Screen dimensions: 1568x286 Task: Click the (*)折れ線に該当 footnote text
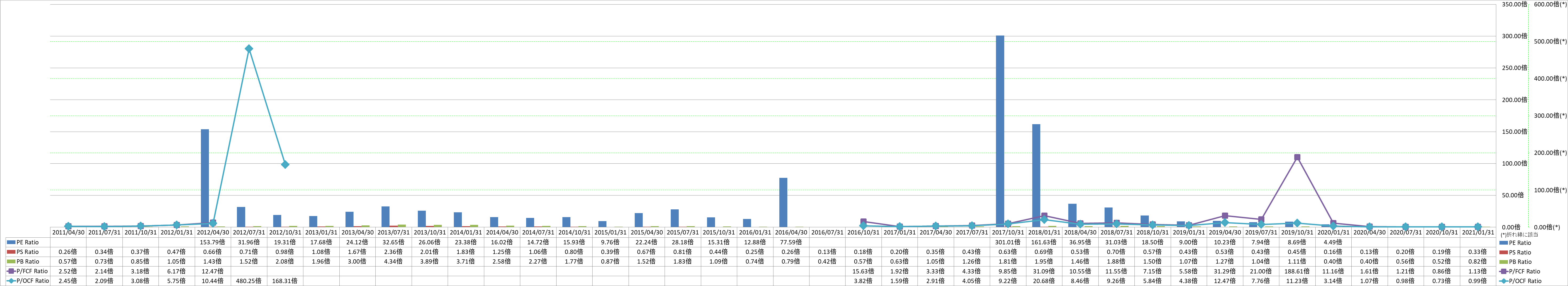pos(1519,235)
